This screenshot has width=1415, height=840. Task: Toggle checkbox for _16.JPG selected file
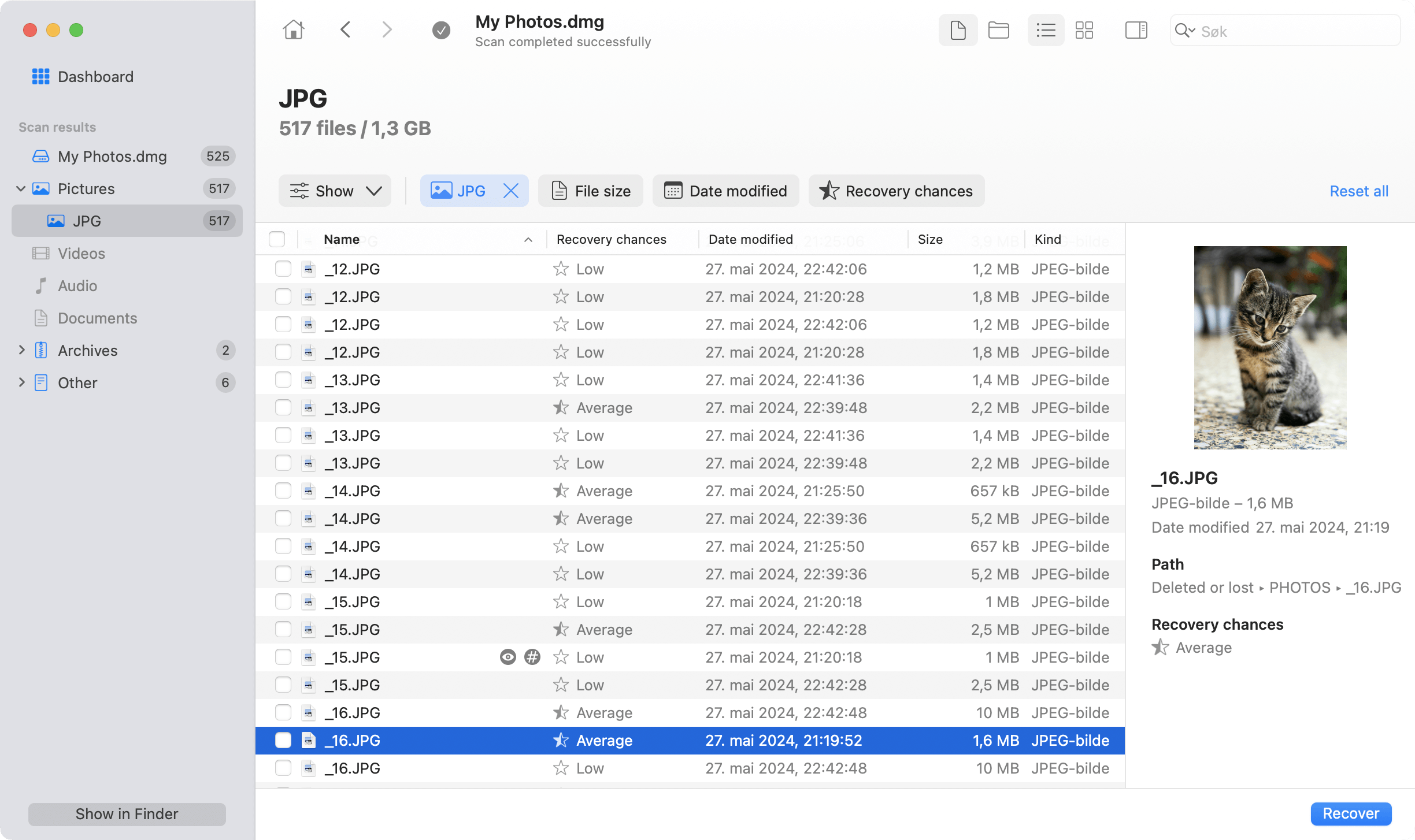coord(282,740)
